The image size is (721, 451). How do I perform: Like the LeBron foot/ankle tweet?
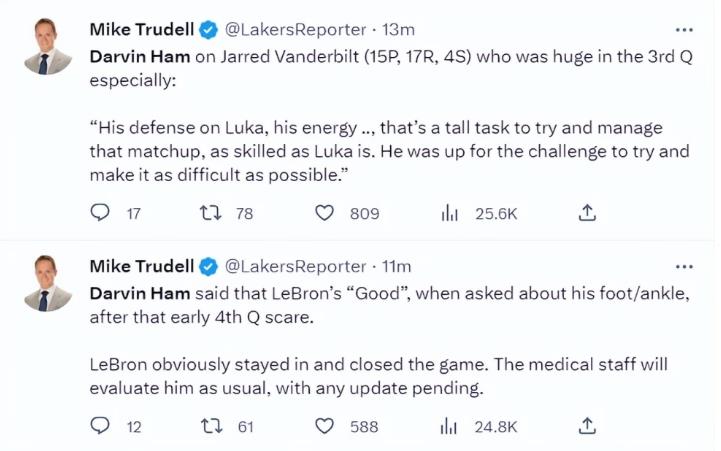coord(324,426)
